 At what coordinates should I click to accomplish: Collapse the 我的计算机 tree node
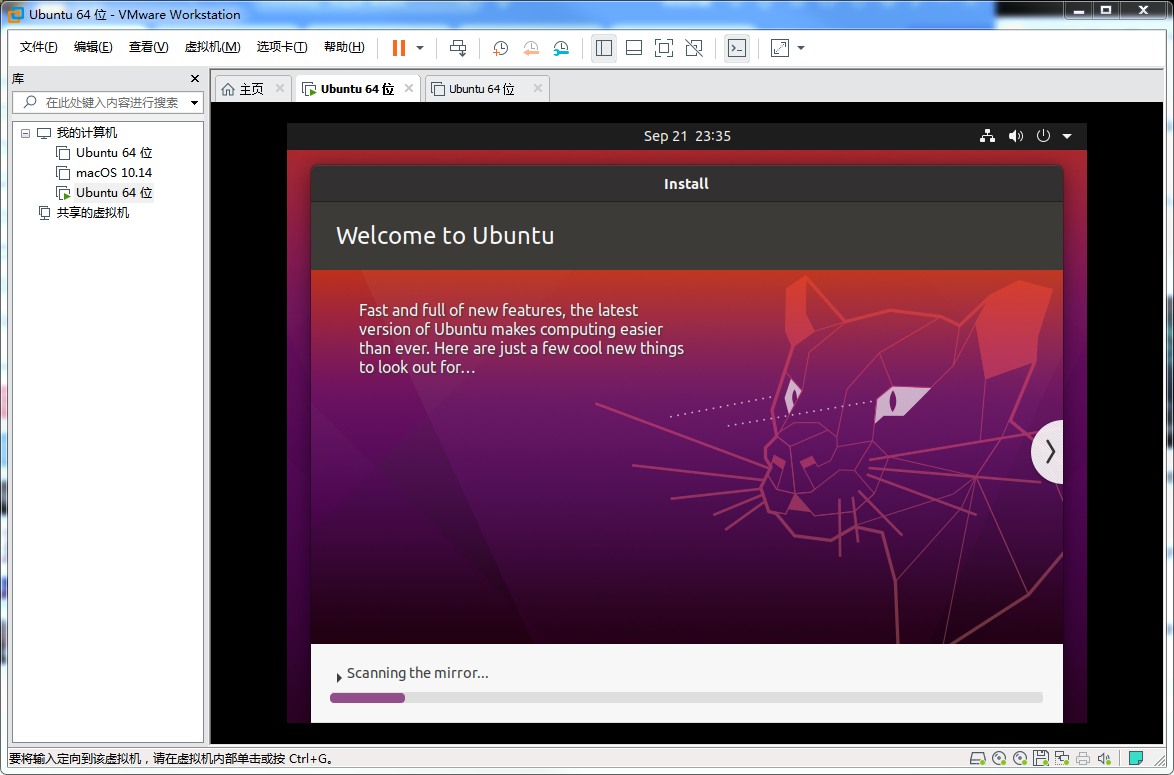coord(25,133)
